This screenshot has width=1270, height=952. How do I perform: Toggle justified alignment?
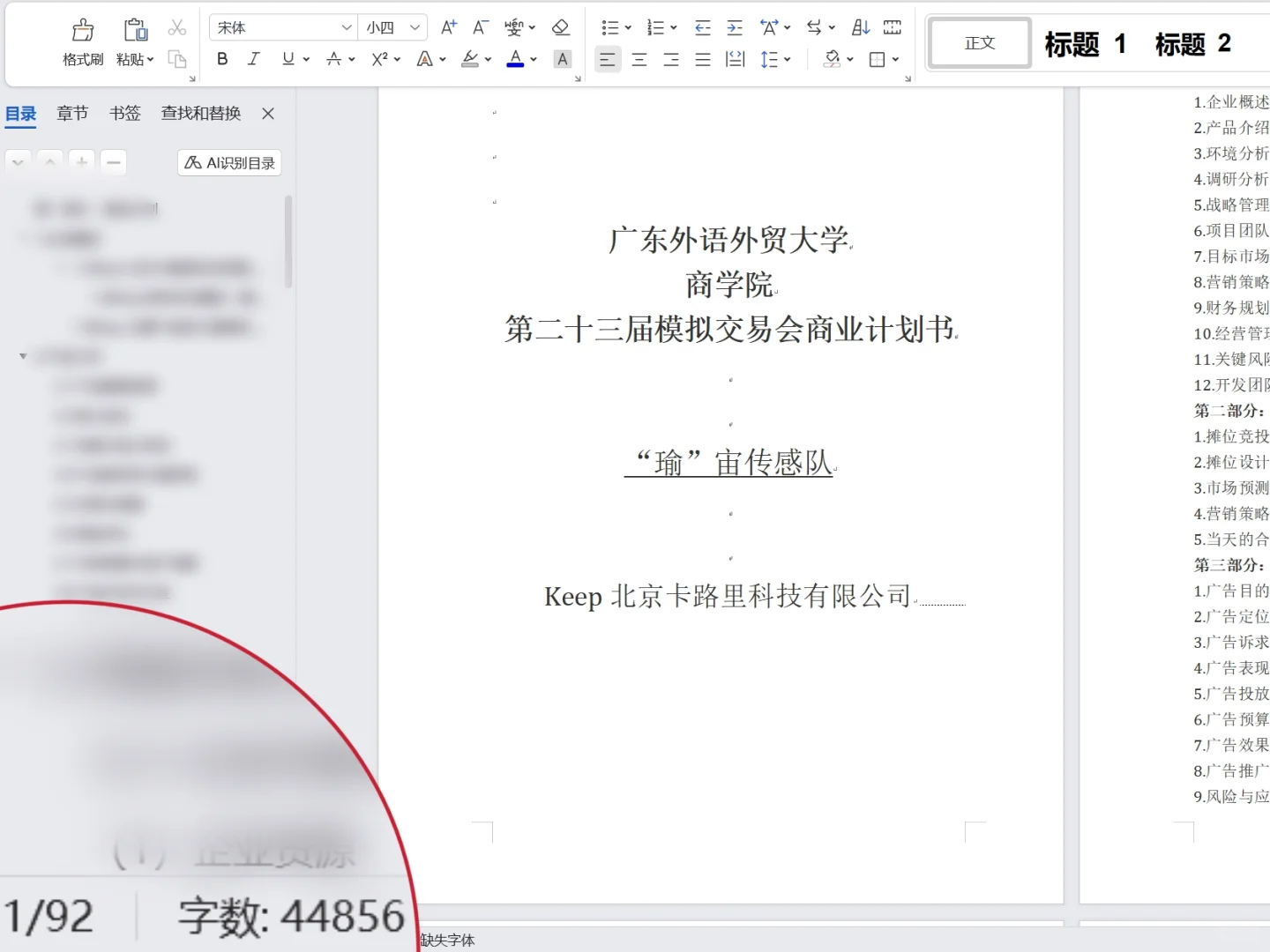point(703,59)
